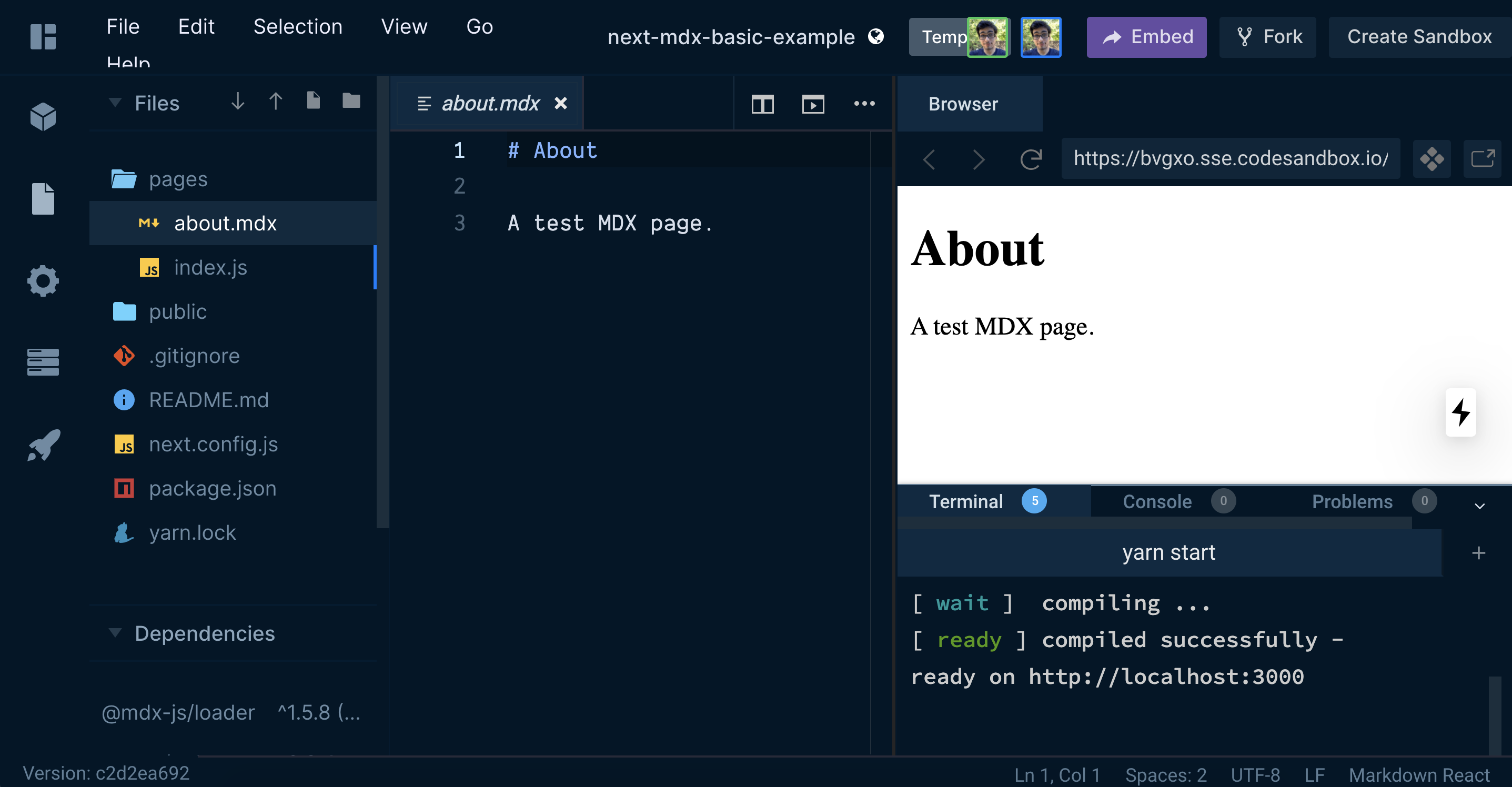The height and width of the screenshot is (787, 1512).
Task: Open the settings gear in sidebar
Action: pyautogui.click(x=42, y=280)
